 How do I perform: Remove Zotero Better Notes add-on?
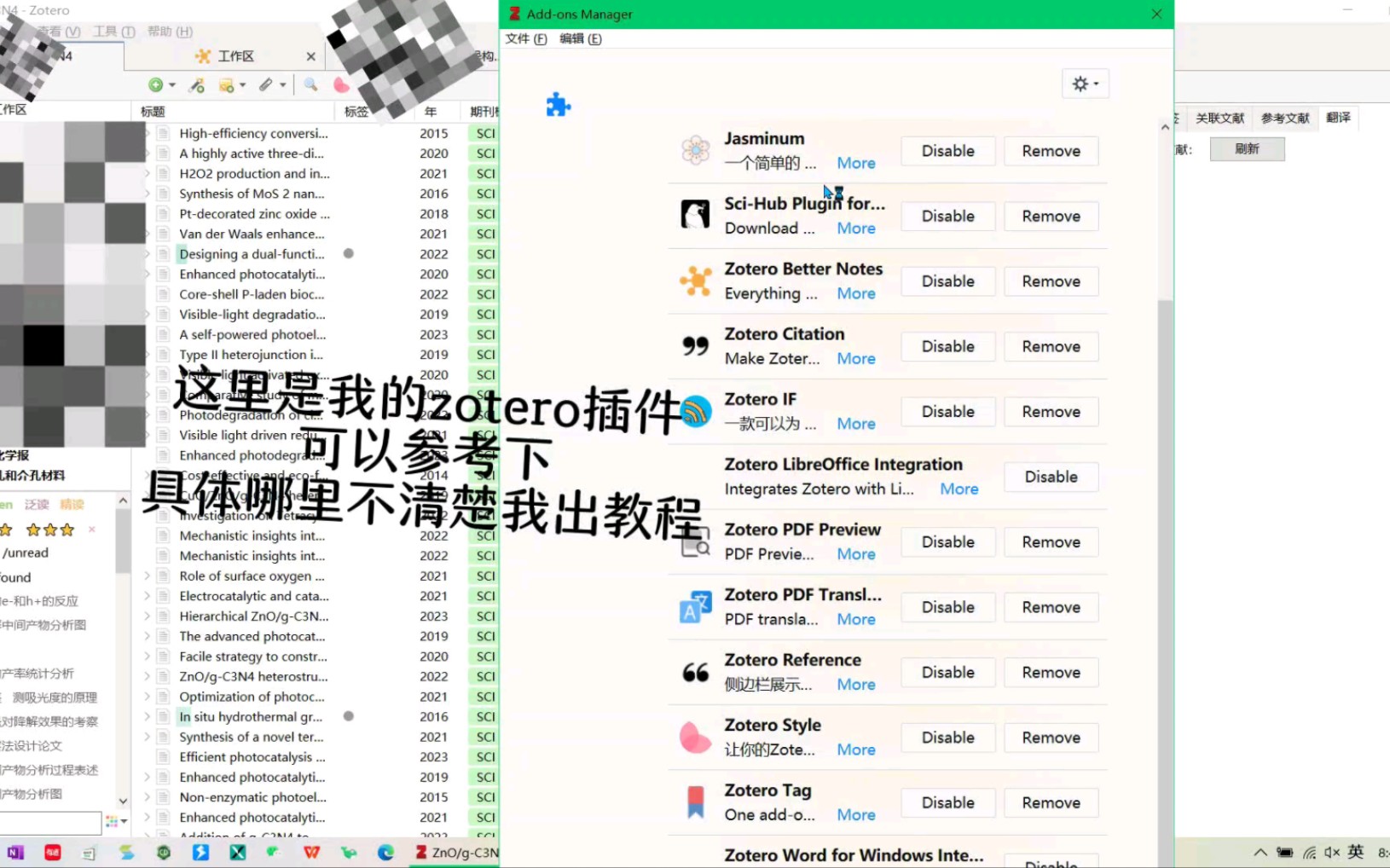[1051, 281]
